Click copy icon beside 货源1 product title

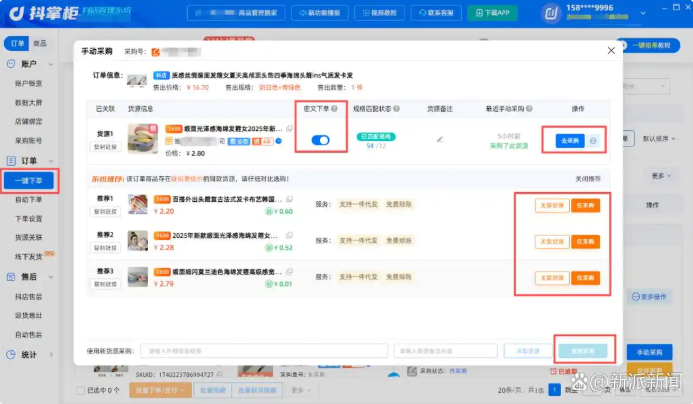pos(289,129)
